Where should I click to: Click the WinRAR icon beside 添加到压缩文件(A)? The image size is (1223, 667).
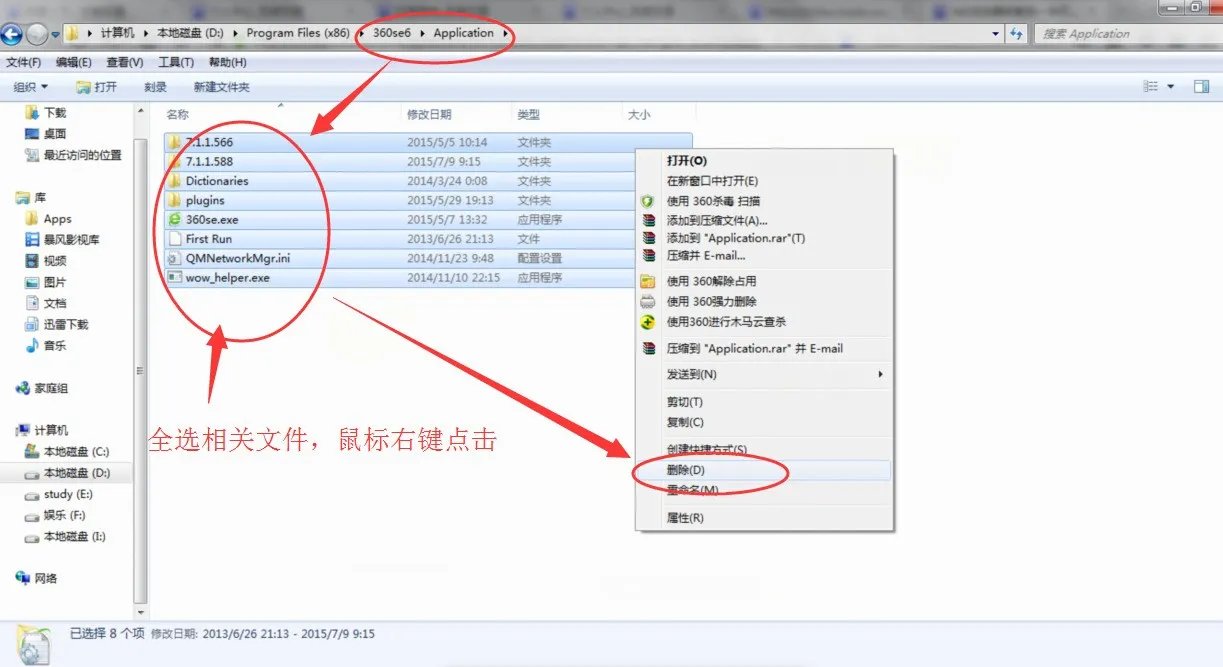point(648,220)
